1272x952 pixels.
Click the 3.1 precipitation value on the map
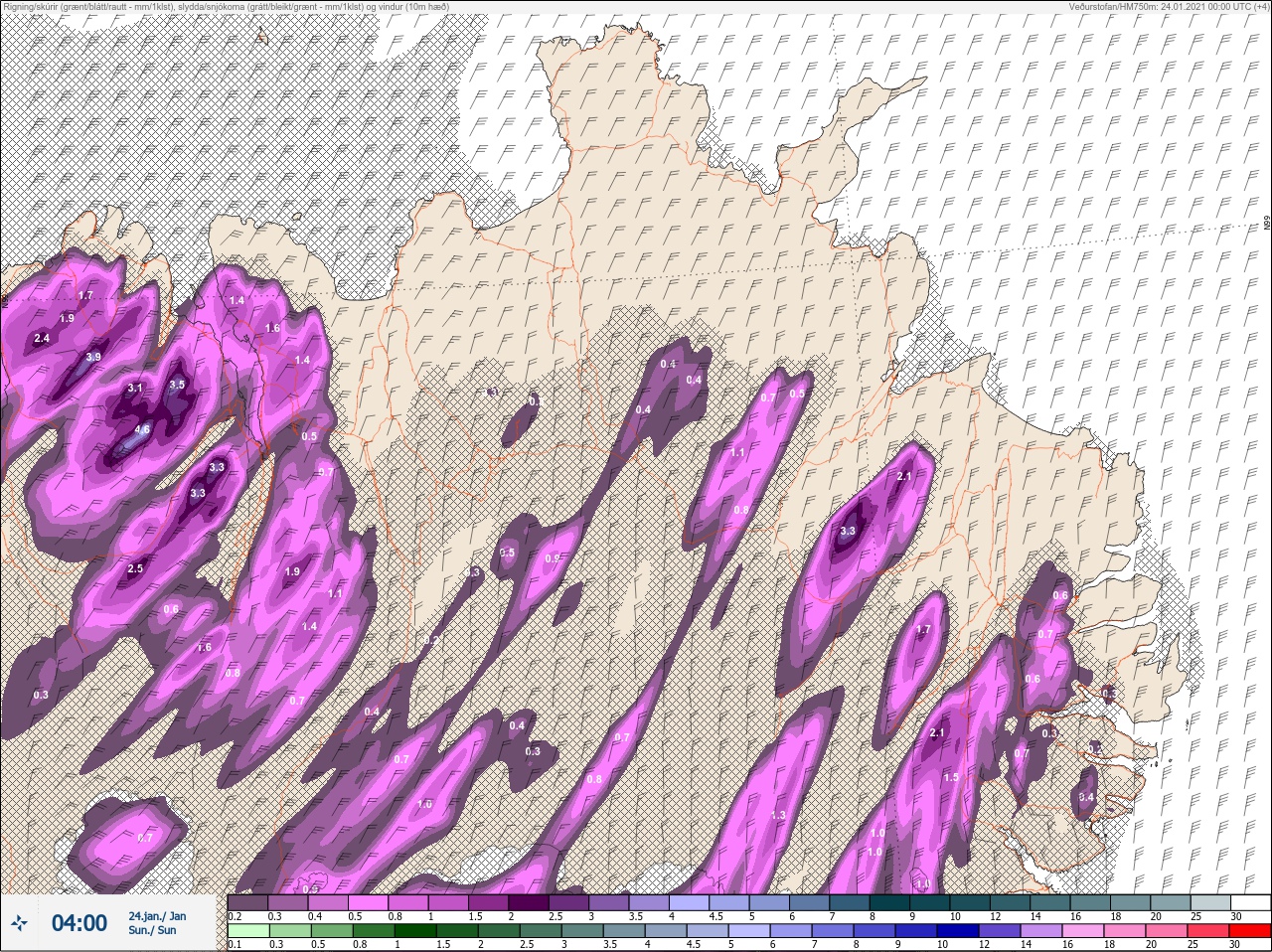point(135,388)
